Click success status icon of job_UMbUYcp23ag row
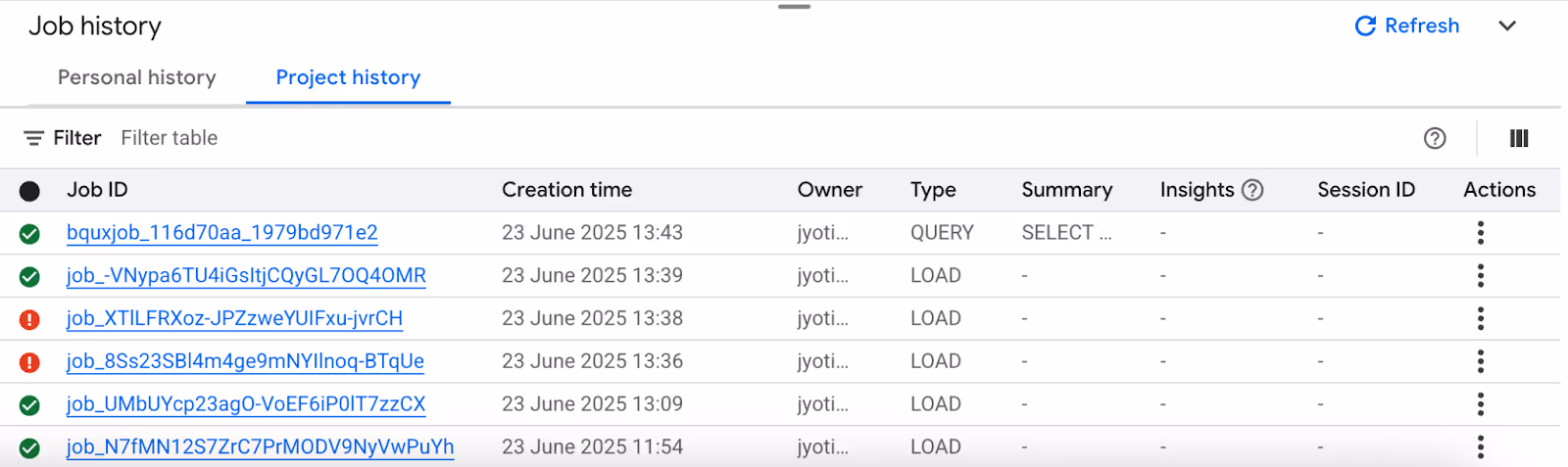This screenshot has width=1568, height=467. point(29,405)
